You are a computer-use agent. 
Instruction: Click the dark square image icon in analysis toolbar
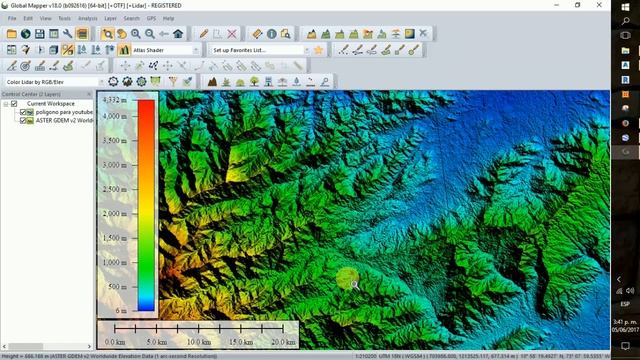tap(409, 34)
